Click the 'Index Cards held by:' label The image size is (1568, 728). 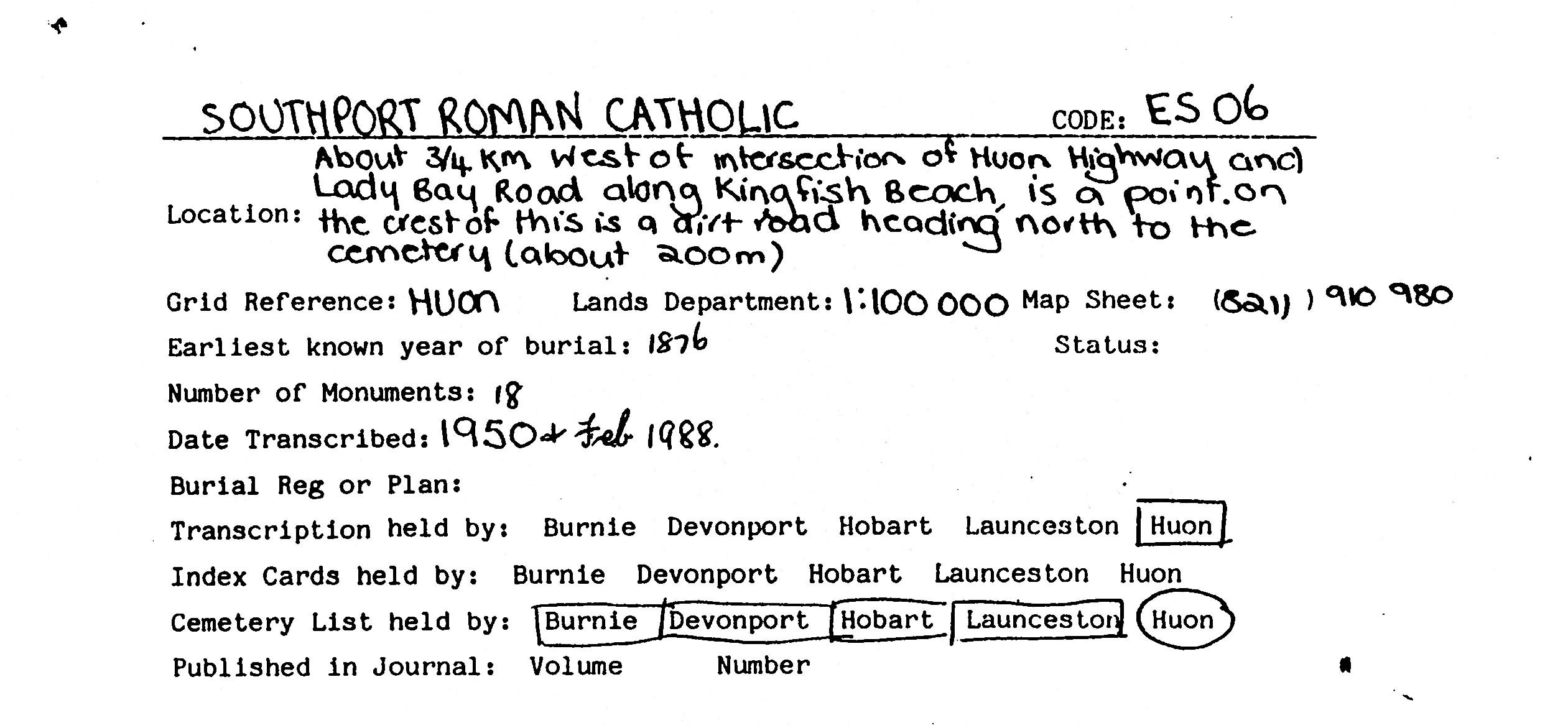(325, 576)
